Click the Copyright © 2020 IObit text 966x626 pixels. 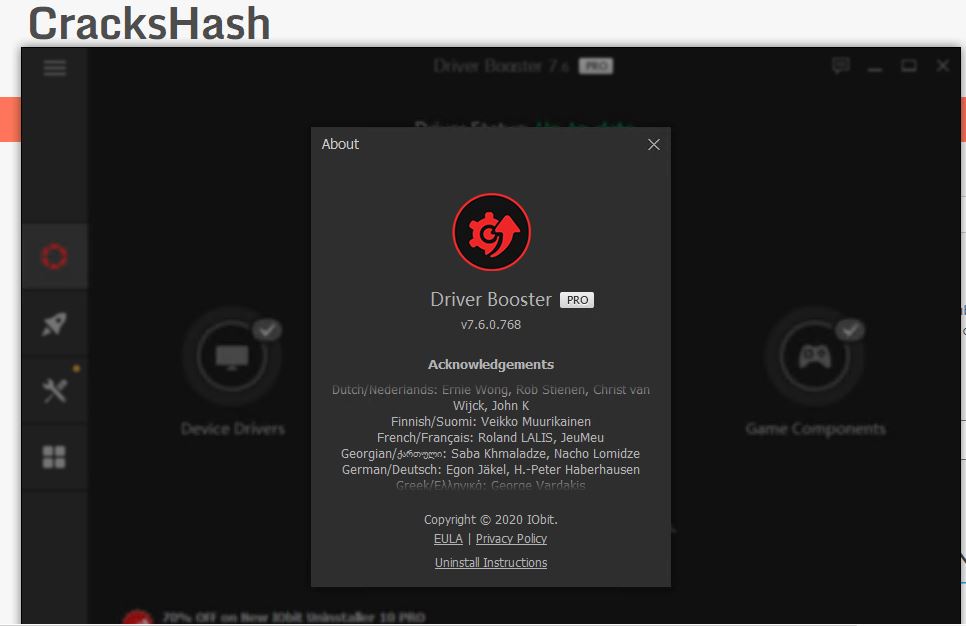[x=491, y=519]
